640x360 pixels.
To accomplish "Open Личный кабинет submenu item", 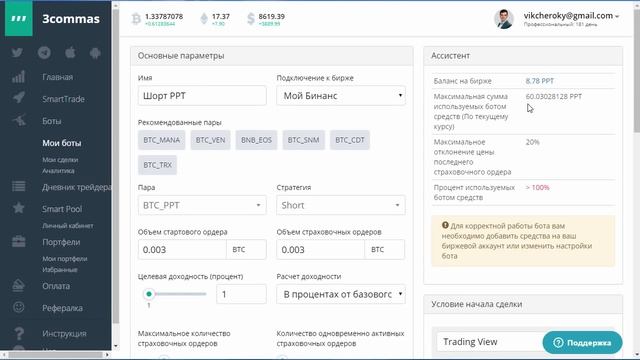I will tap(68, 226).
